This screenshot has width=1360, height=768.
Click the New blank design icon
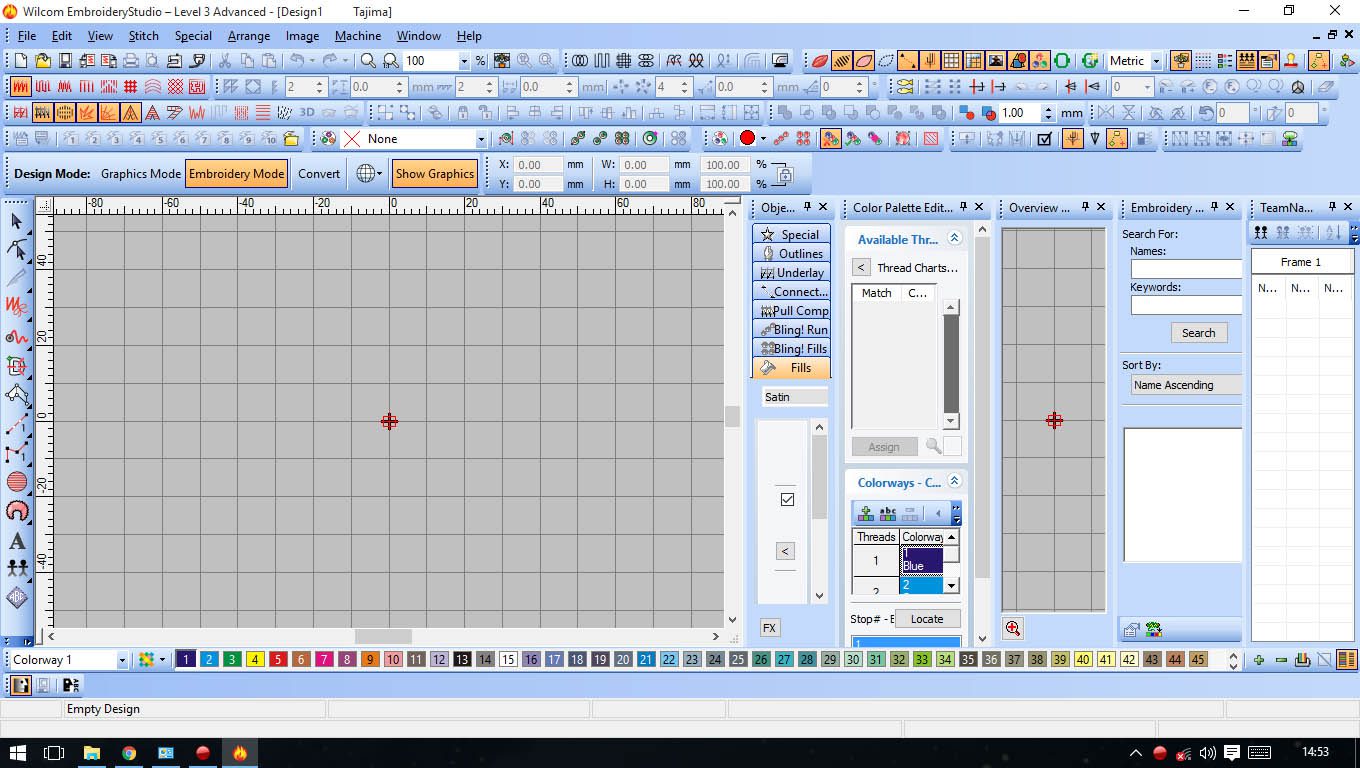[21, 61]
